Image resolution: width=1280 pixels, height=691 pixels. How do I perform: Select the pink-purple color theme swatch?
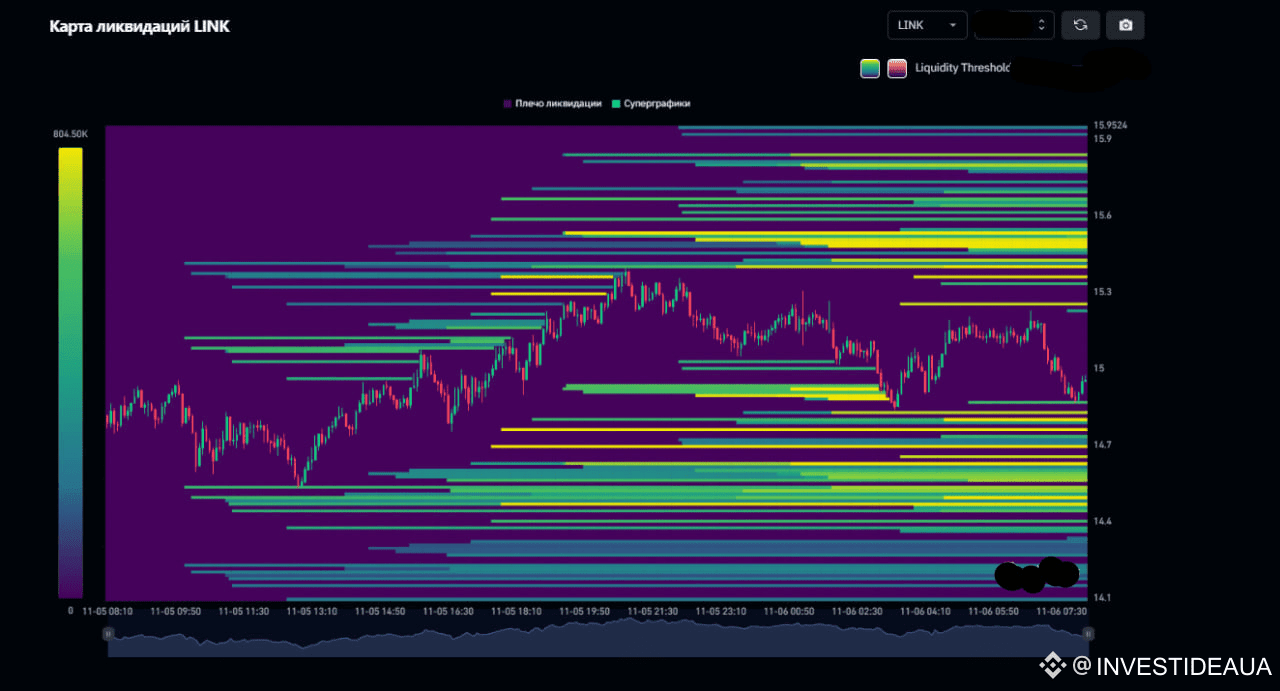[897, 68]
